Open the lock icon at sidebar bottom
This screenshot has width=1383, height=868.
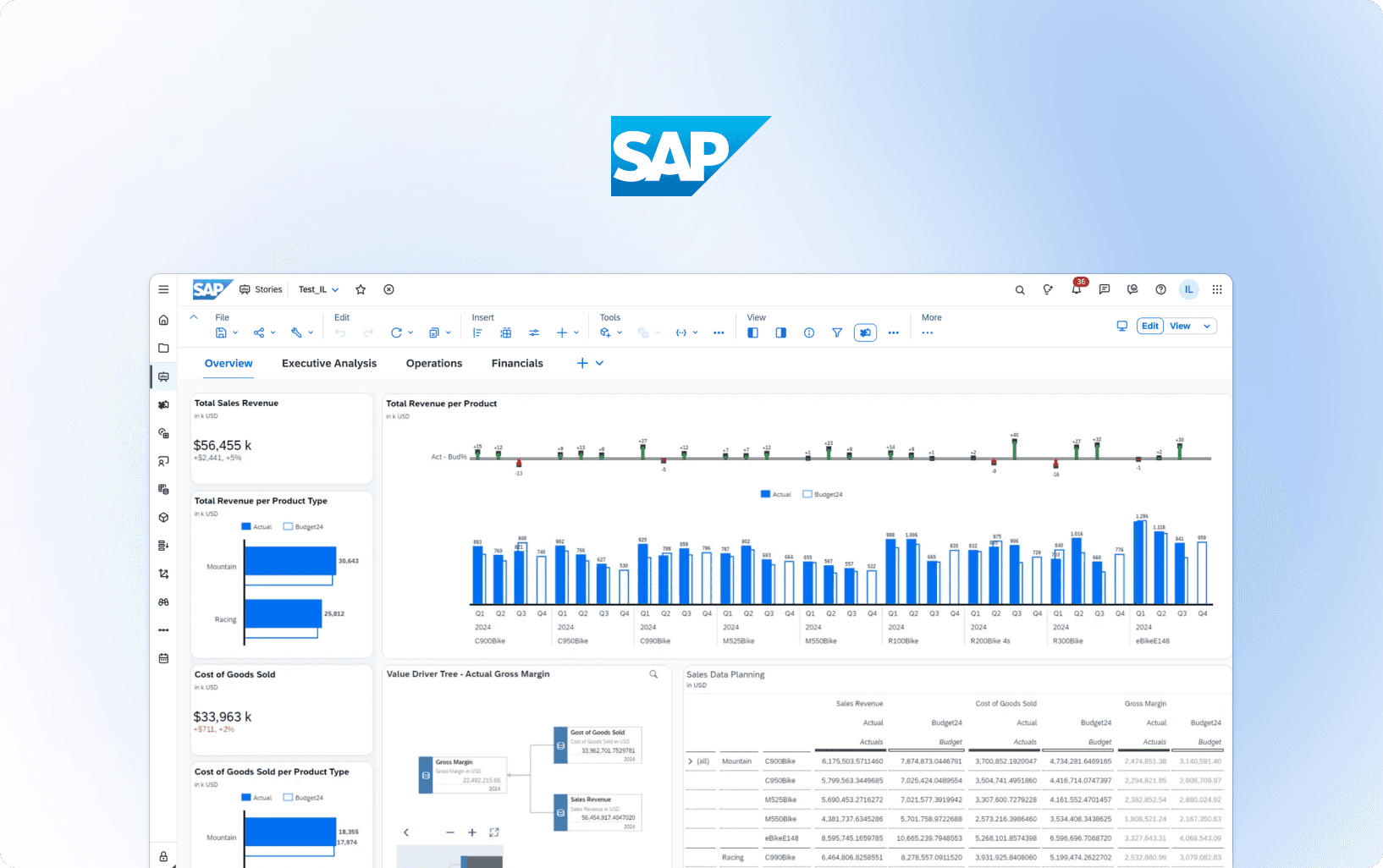tap(163, 856)
